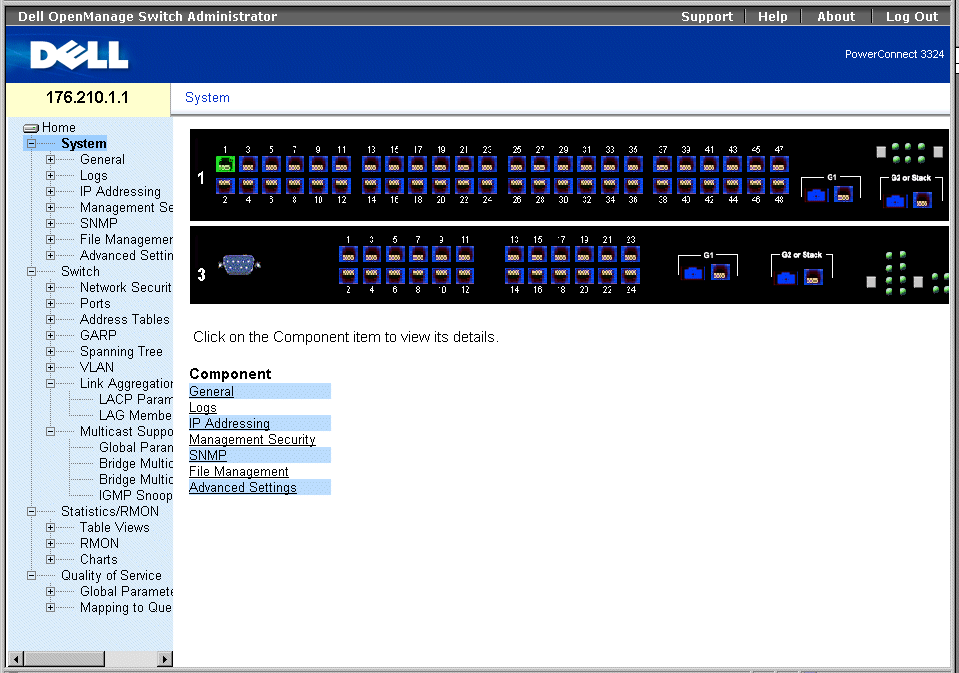
Task: Expand the Spanning Tree node
Action: [x=51, y=351]
